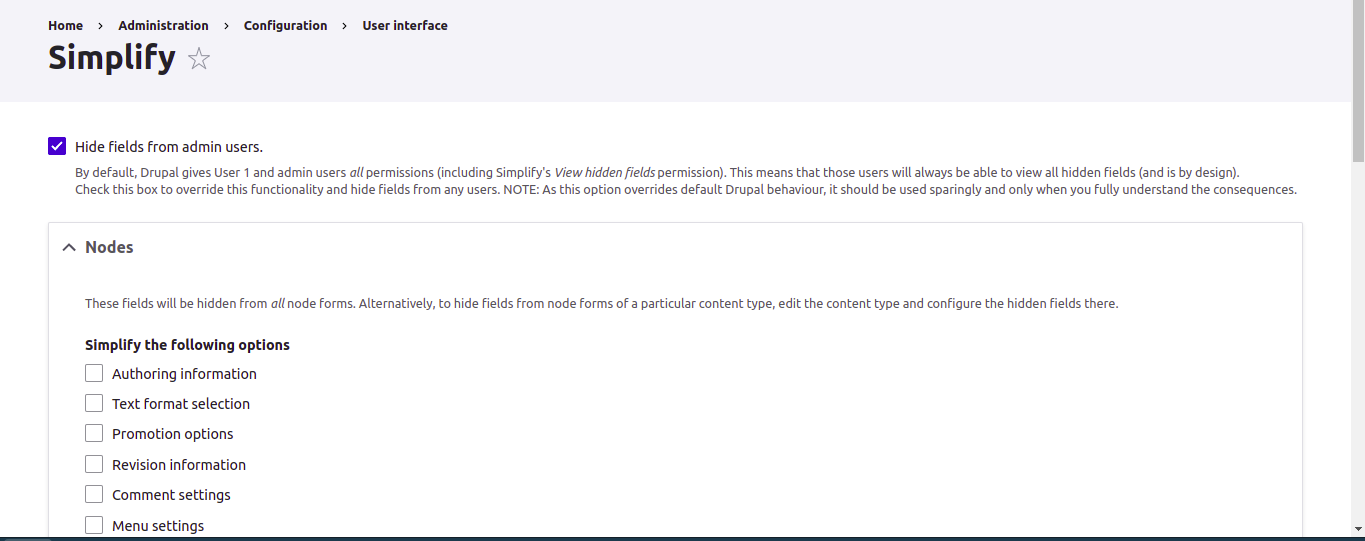Screen dimensions: 1365x541
Task: Click the star shortcut icon beside Simplify
Action: (x=199, y=59)
